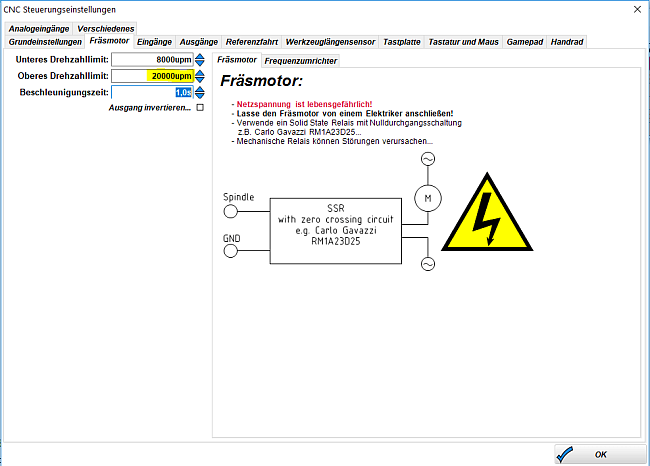This screenshot has width=650, height=466.
Task: Click the Beschleunigungszeit input field
Action: [x=152, y=92]
